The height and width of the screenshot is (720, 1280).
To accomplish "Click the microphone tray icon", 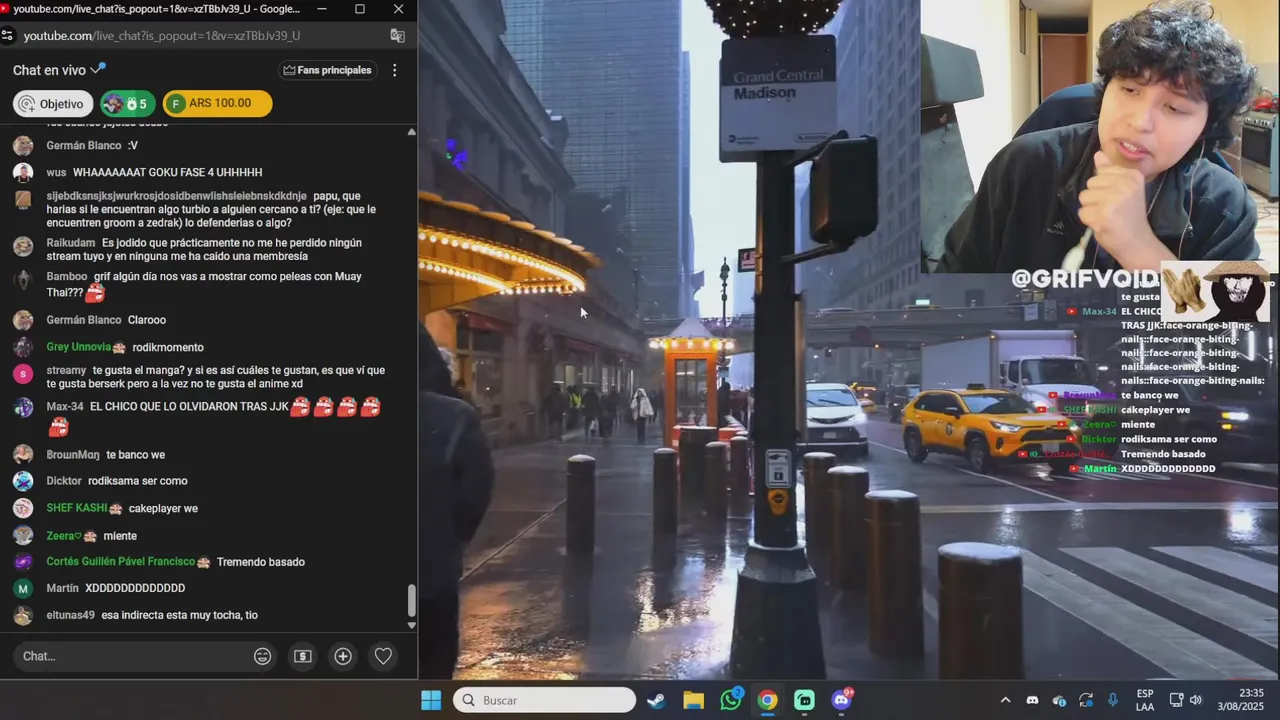I will pyautogui.click(x=1113, y=700).
